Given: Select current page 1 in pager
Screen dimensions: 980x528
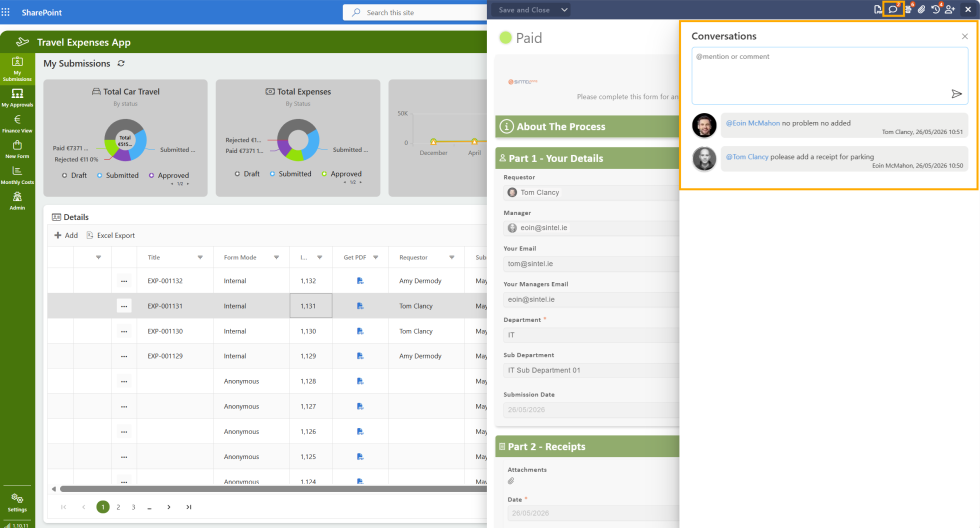Looking at the screenshot, I should pyautogui.click(x=103, y=507).
